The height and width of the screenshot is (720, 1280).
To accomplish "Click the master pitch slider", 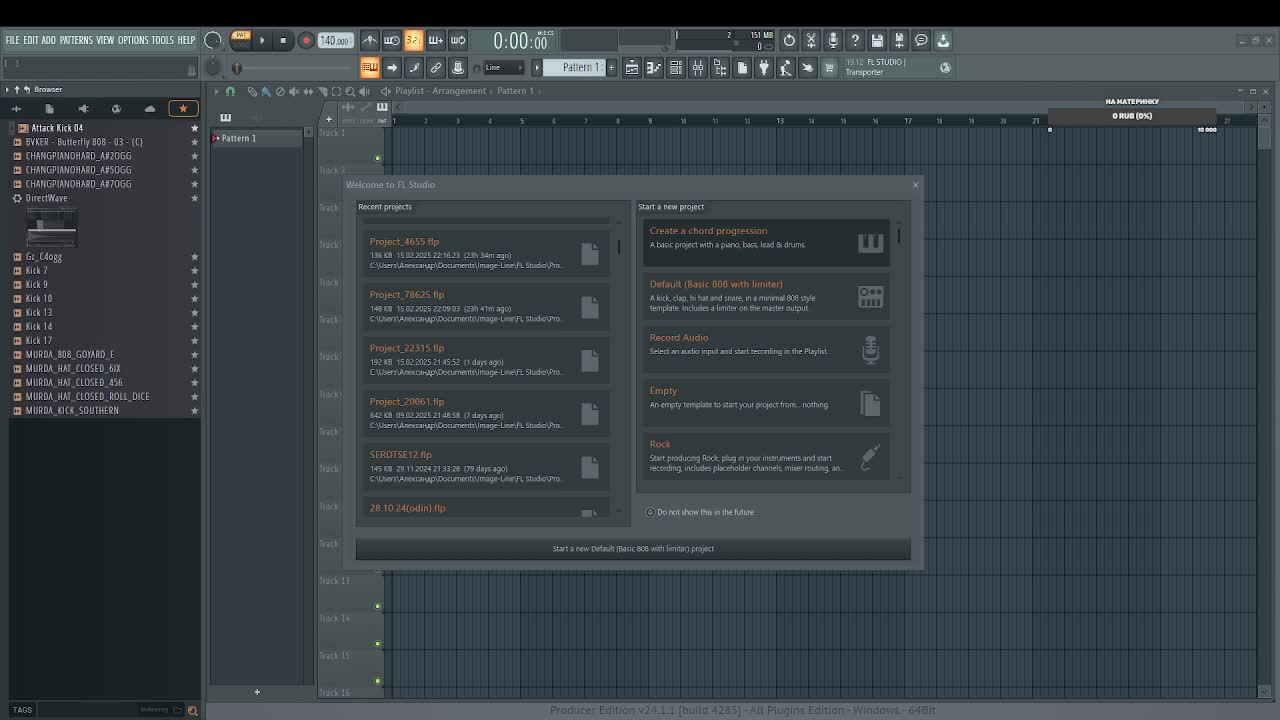I will 290,68.
